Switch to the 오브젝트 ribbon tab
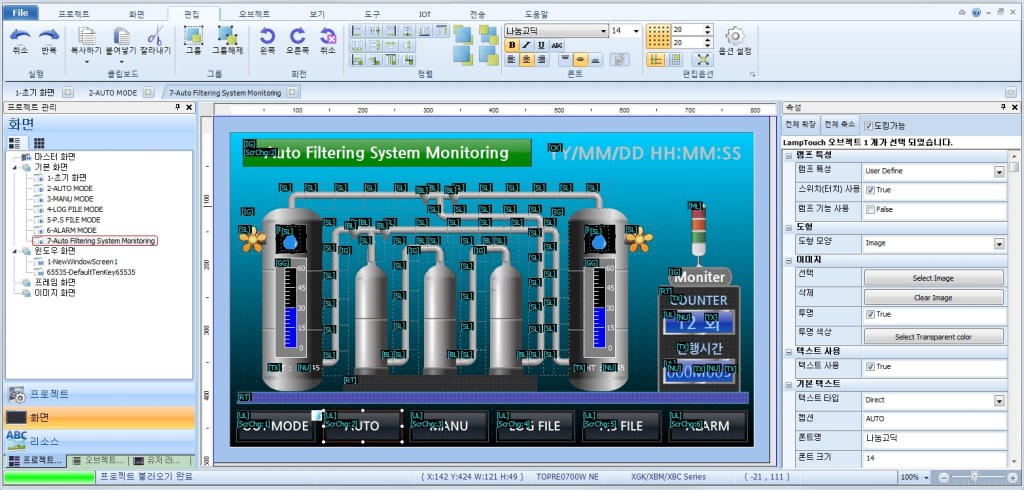The width and height of the screenshot is (1024, 490). (254, 16)
